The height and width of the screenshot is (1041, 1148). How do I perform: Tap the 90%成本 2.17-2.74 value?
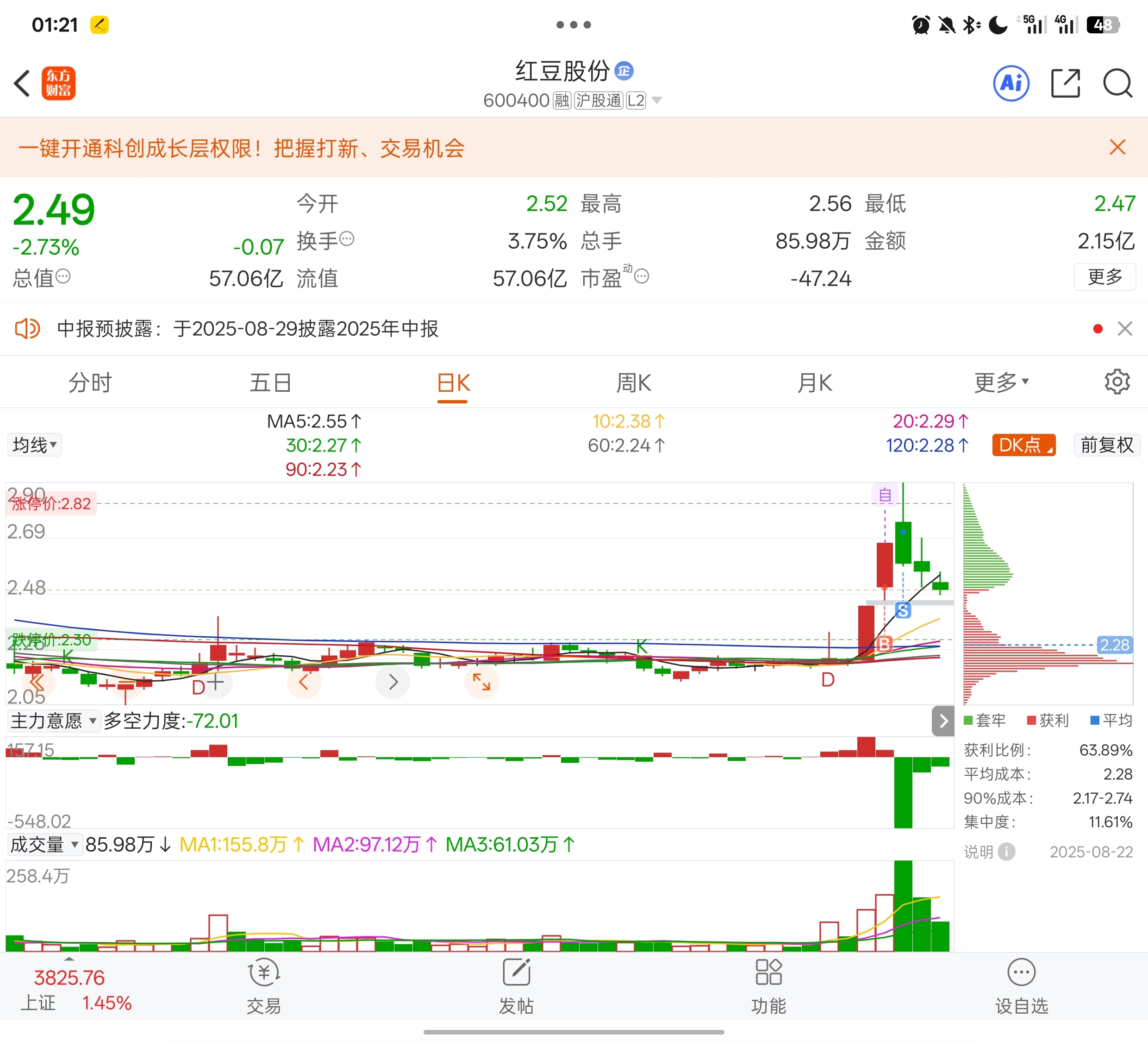tap(1103, 798)
